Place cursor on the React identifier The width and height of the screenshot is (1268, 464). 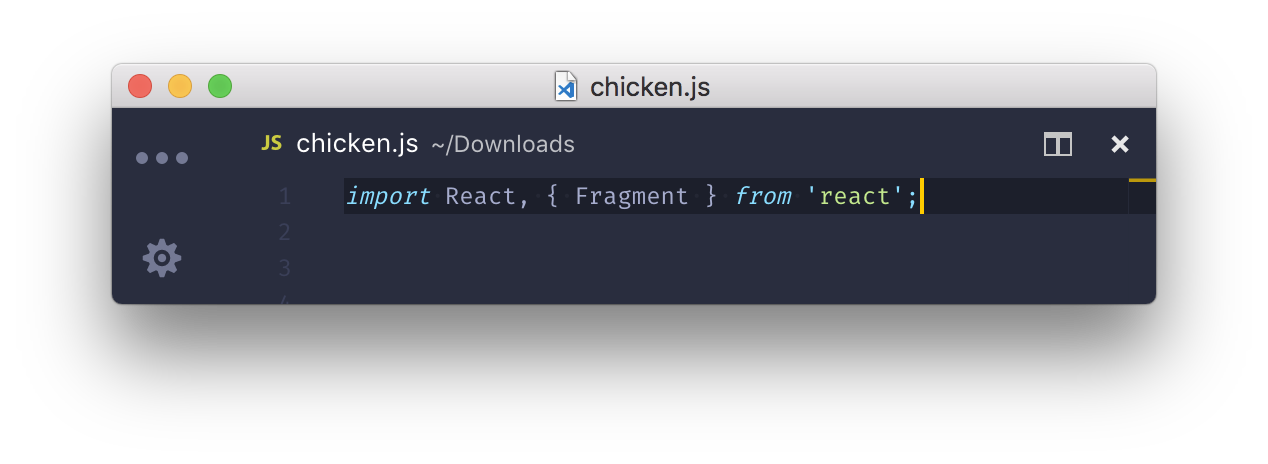480,196
